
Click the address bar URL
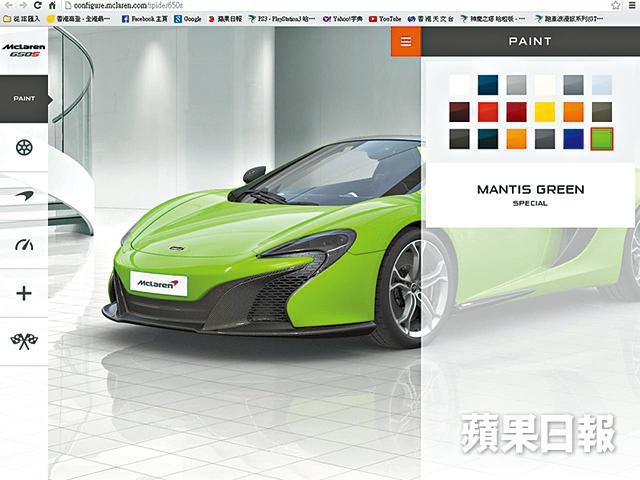(128, 5)
